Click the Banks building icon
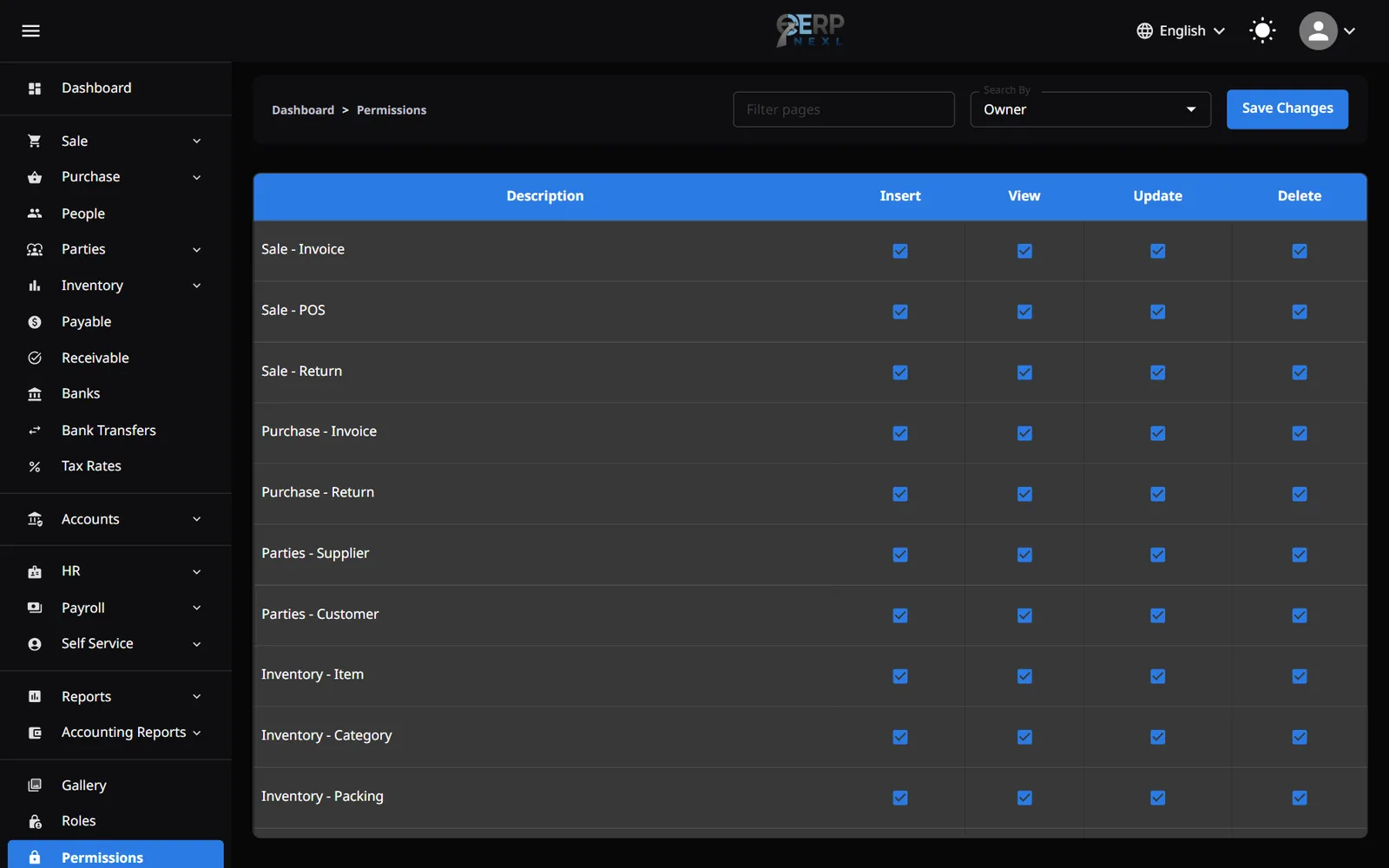1389x868 pixels. click(x=35, y=394)
